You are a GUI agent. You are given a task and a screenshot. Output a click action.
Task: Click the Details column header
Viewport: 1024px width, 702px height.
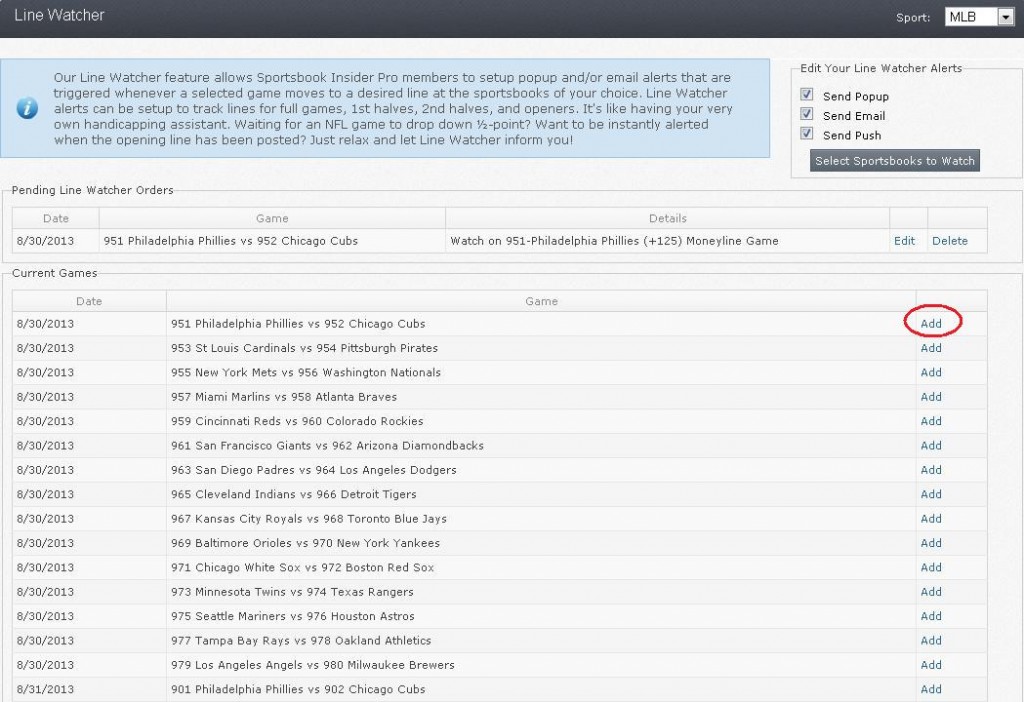[x=667, y=218]
